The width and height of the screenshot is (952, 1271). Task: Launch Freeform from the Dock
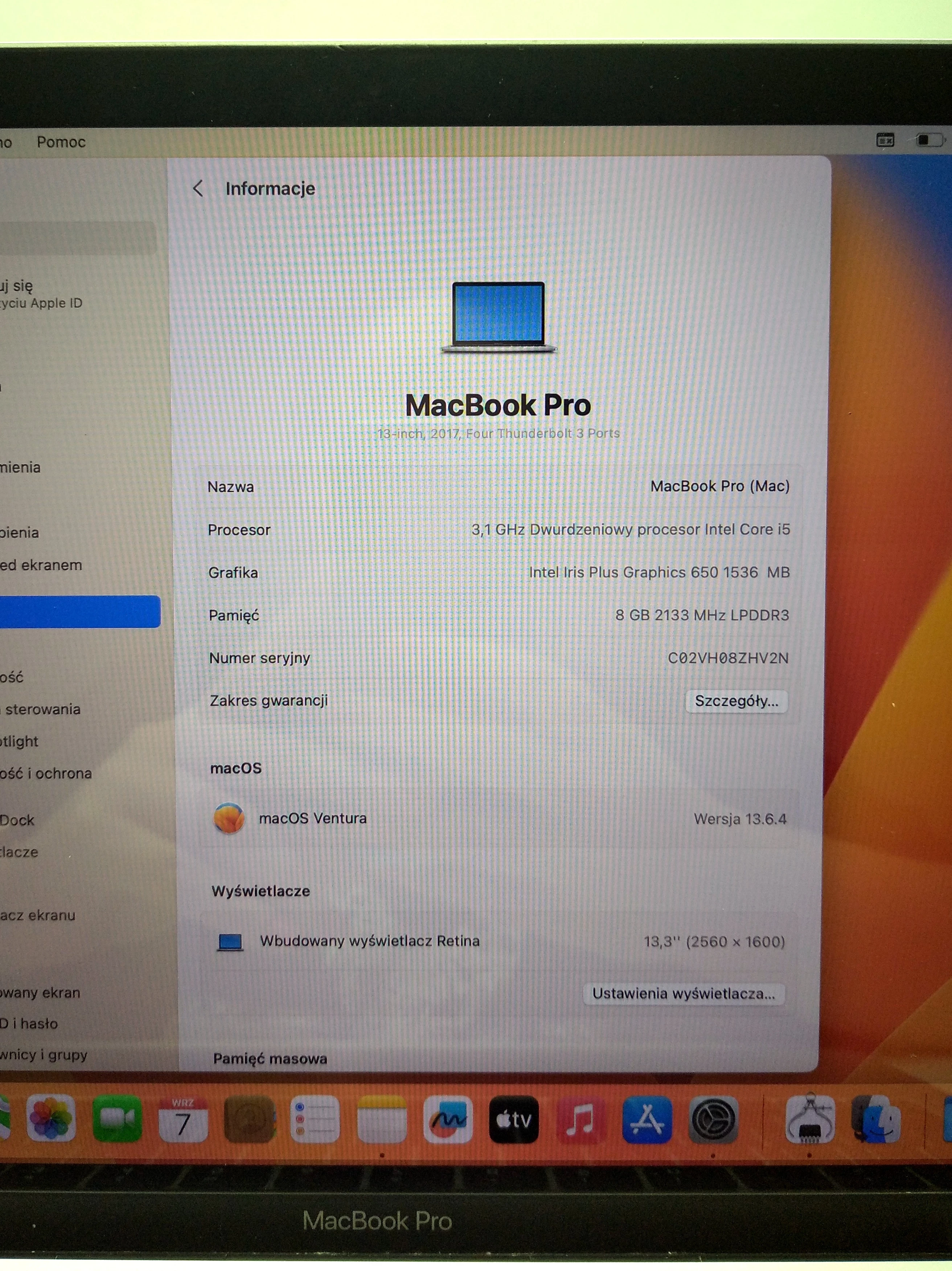pyautogui.click(x=448, y=1119)
